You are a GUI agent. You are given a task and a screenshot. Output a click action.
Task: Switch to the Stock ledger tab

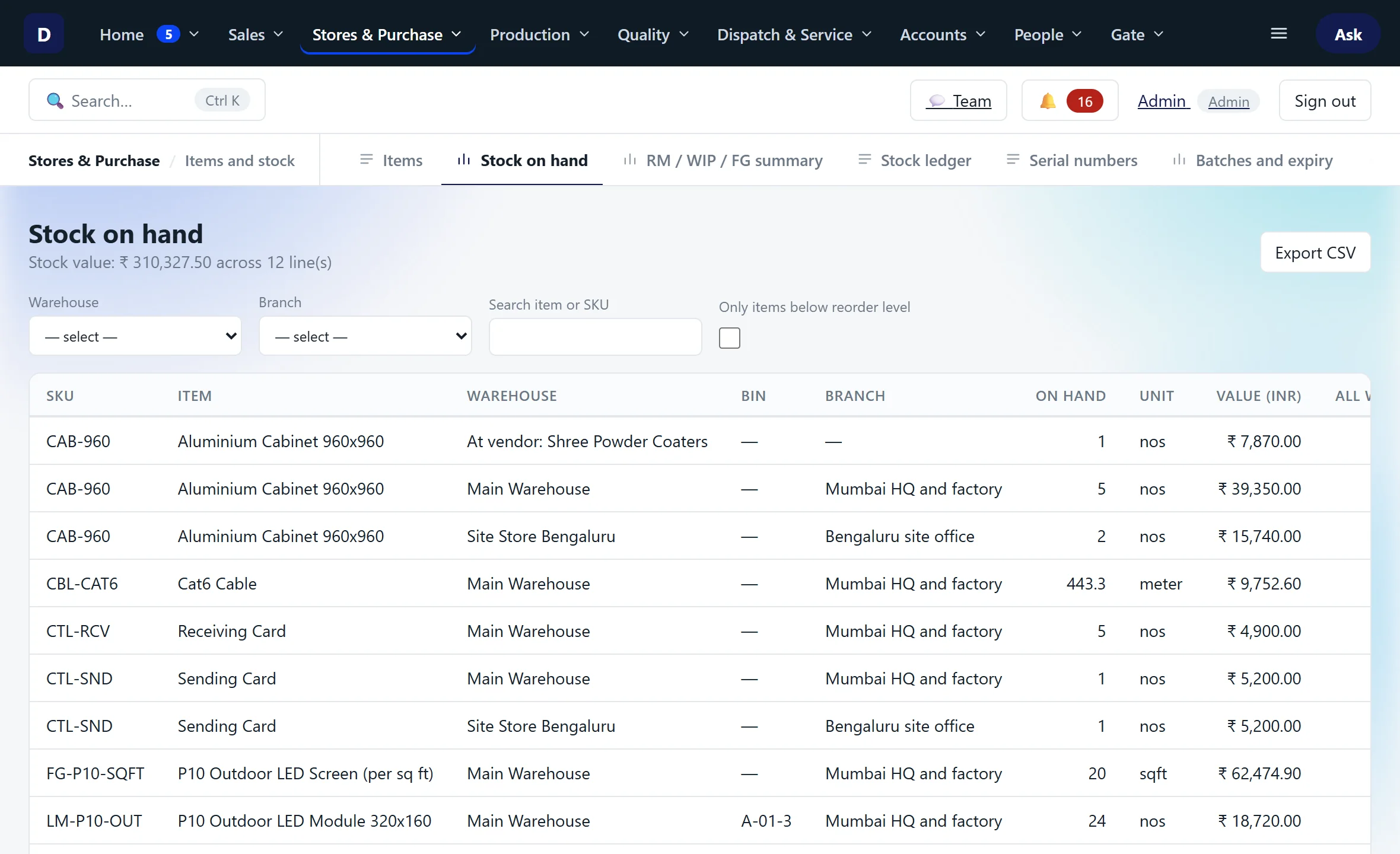[915, 160]
